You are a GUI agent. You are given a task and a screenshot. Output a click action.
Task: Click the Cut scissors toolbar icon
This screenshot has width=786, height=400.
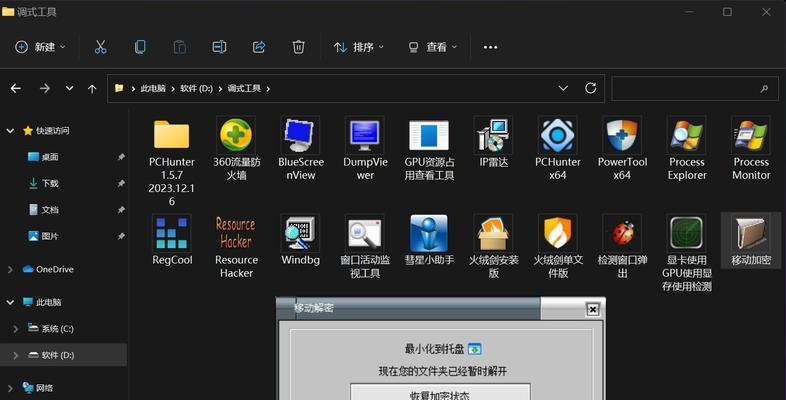click(x=101, y=47)
